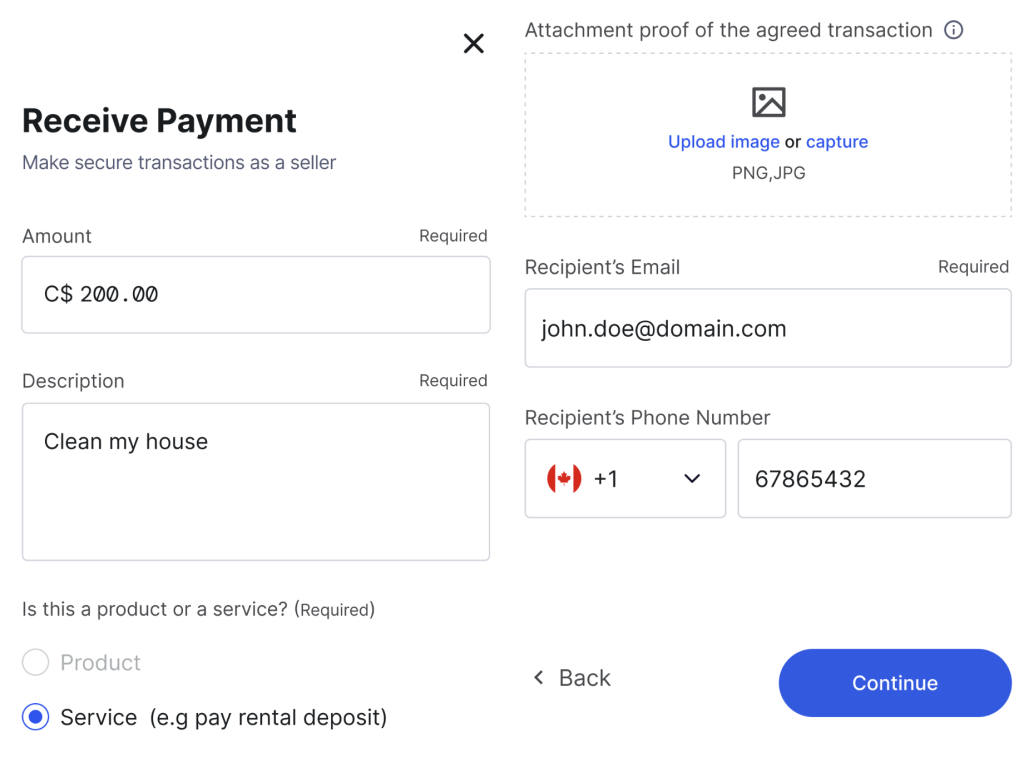Click the Service (e.g pay rental deposit) label
This screenshot has width=1024, height=757.
[224, 717]
